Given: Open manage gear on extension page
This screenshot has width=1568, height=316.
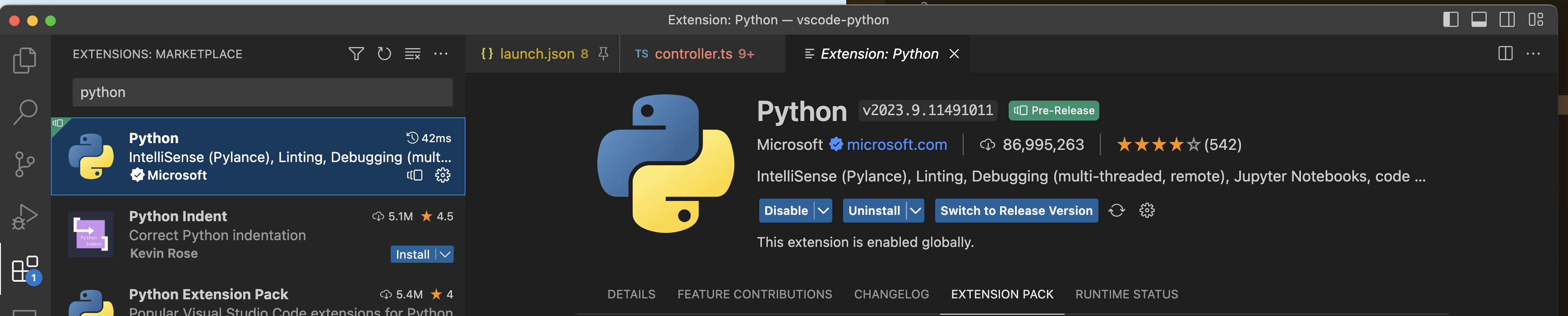Looking at the screenshot, I should tap(1147, 211).
